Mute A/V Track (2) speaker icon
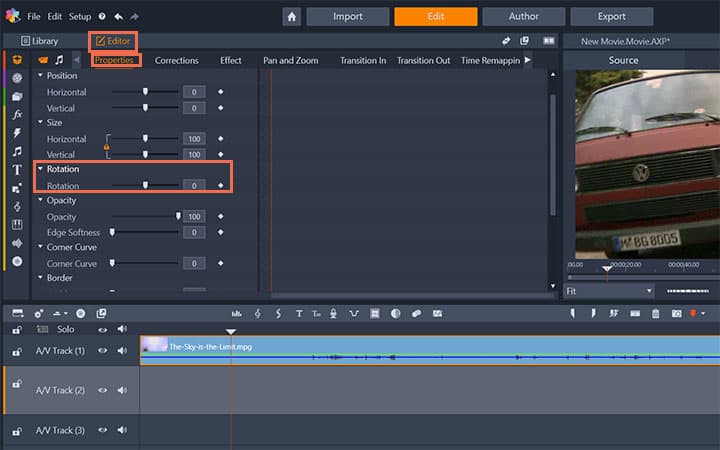The width and height of the screenshot is (720, 450). 122,390
